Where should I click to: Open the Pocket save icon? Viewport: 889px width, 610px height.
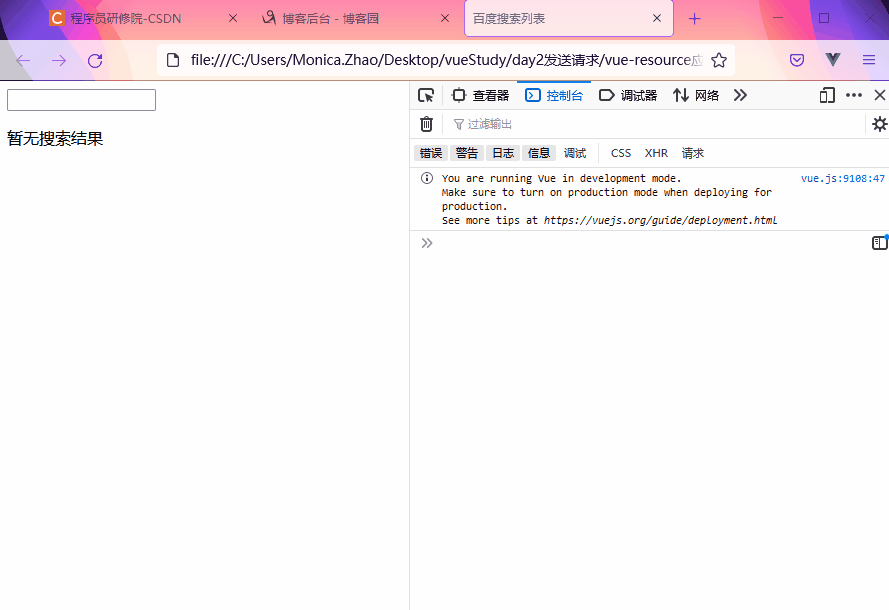(x=797, y=60)
